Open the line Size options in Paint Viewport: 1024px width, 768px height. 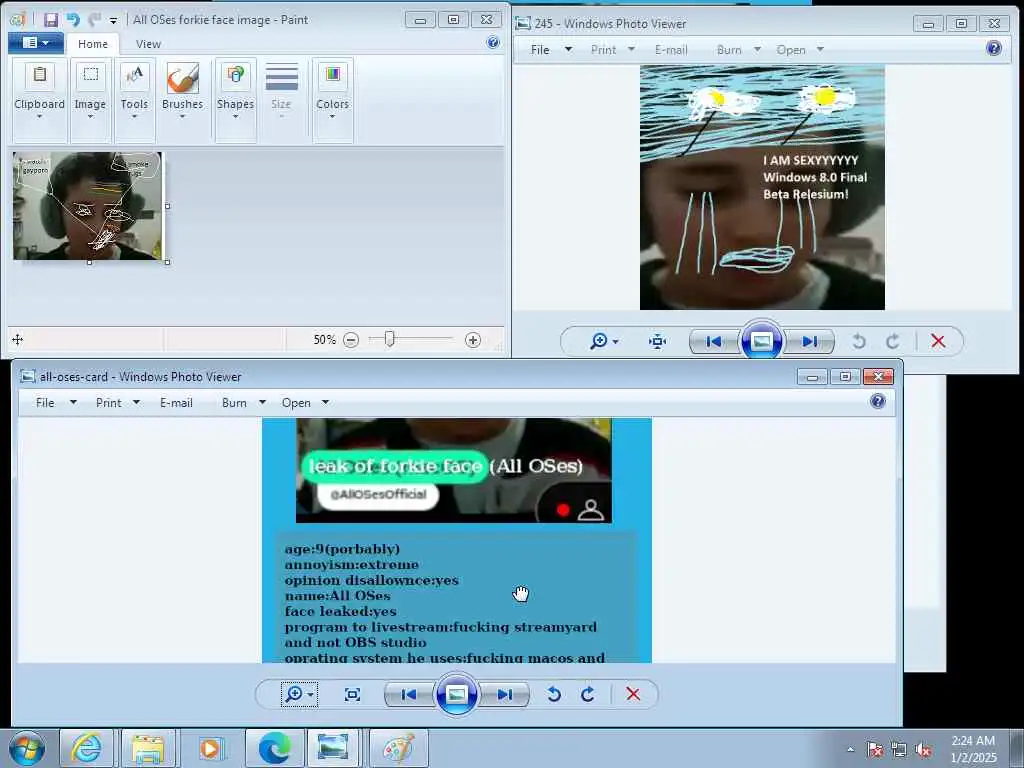point(281,92)
